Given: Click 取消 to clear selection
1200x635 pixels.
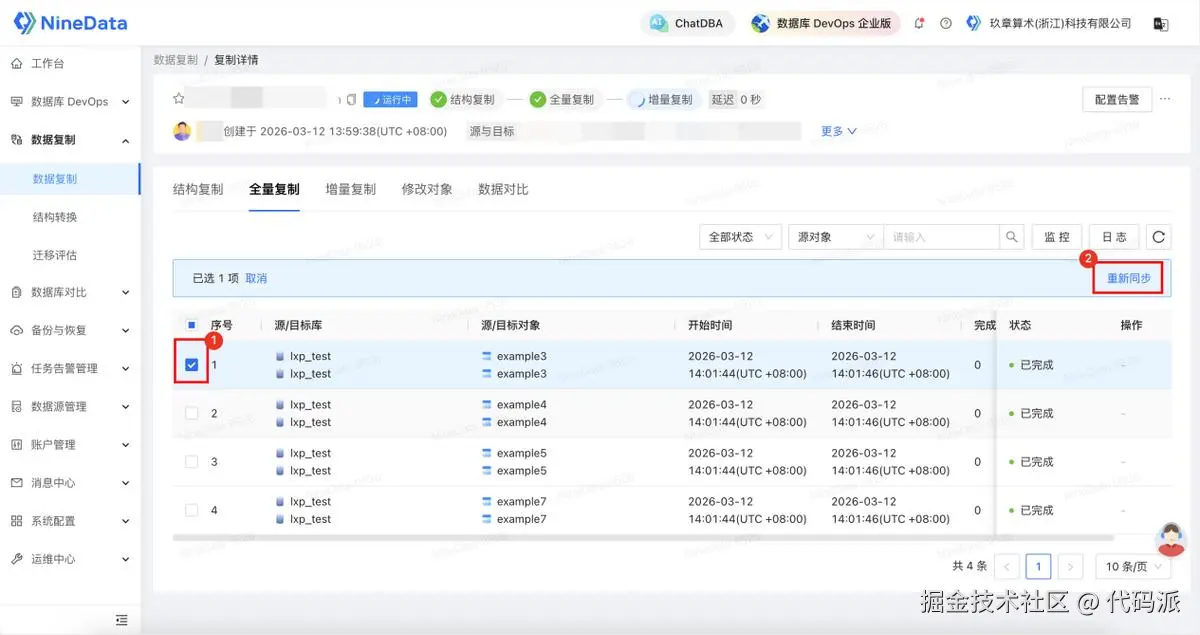Looking at the screenshot, I should coord(256,278).
